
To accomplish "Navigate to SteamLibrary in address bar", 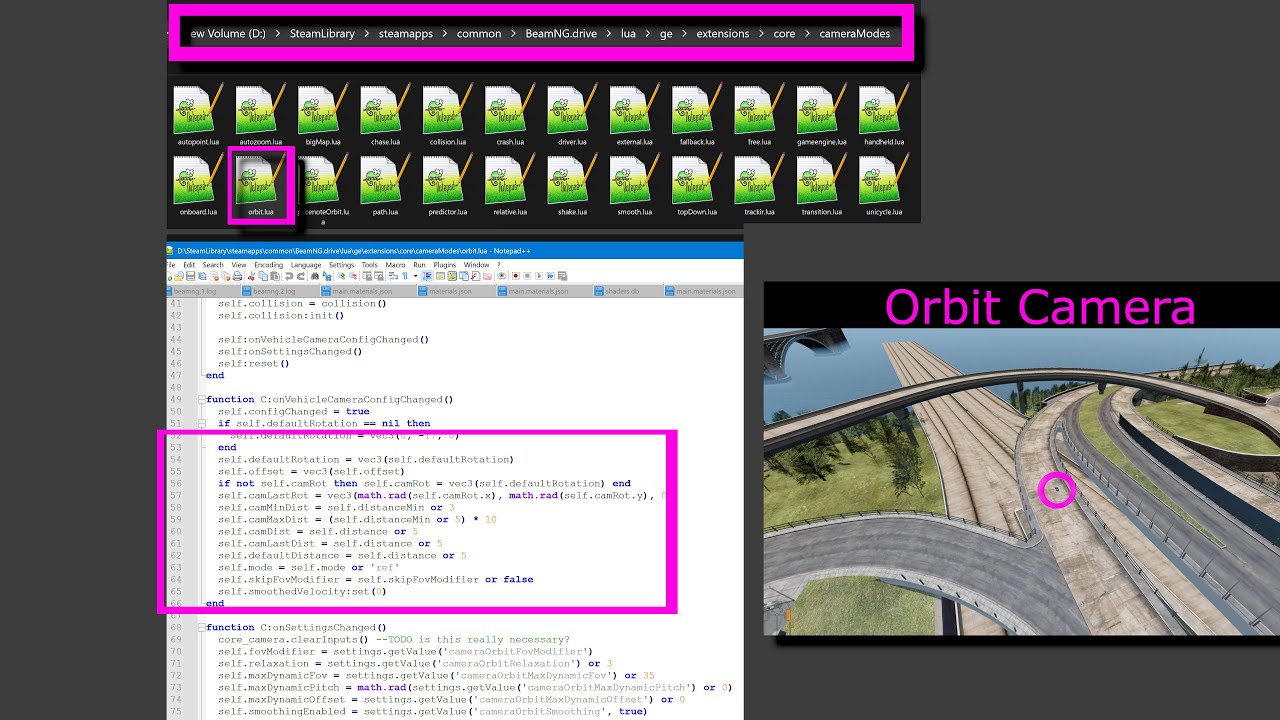I will [x=322, y=33].
